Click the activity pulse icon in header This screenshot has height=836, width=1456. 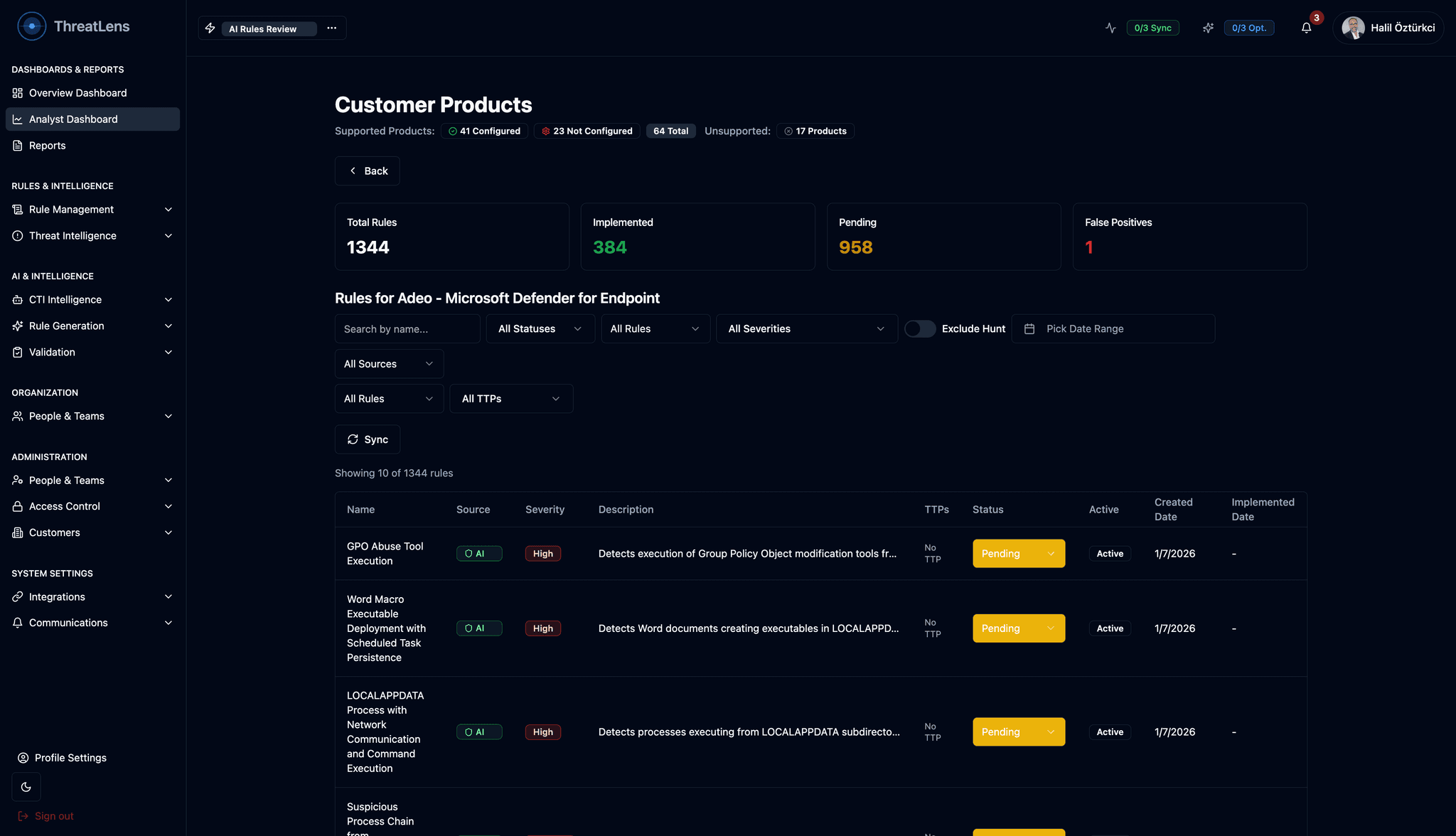(1110, 28)
